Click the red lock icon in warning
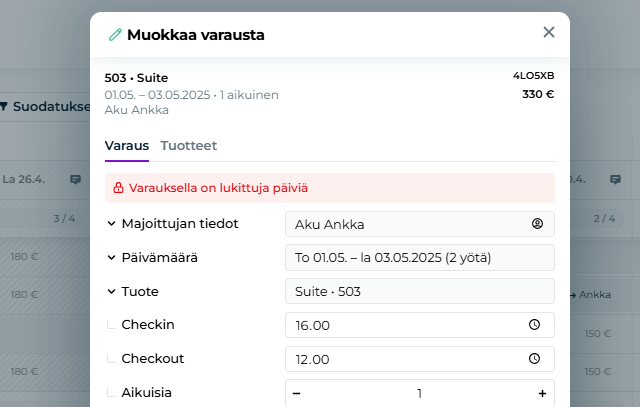Viewport: 640px width, 407px height. pyautogui.click(x=118, y=188)
